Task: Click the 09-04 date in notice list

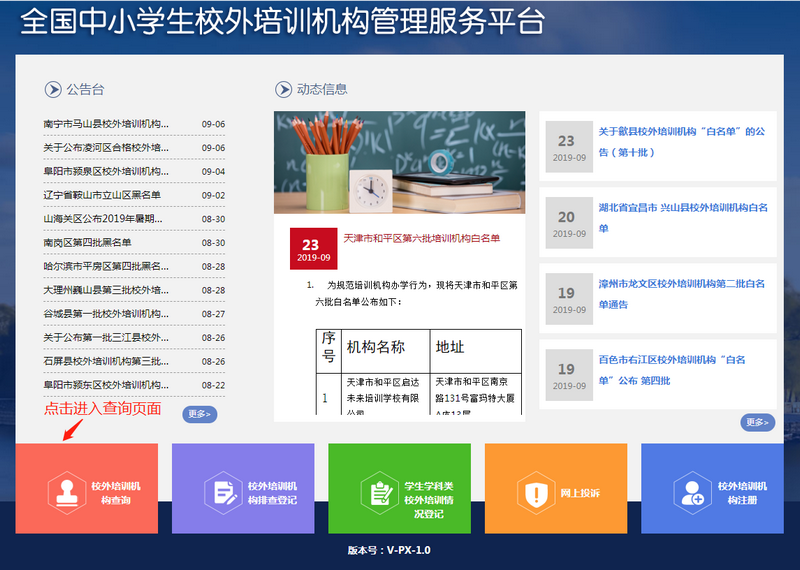Action: [213, 172]
